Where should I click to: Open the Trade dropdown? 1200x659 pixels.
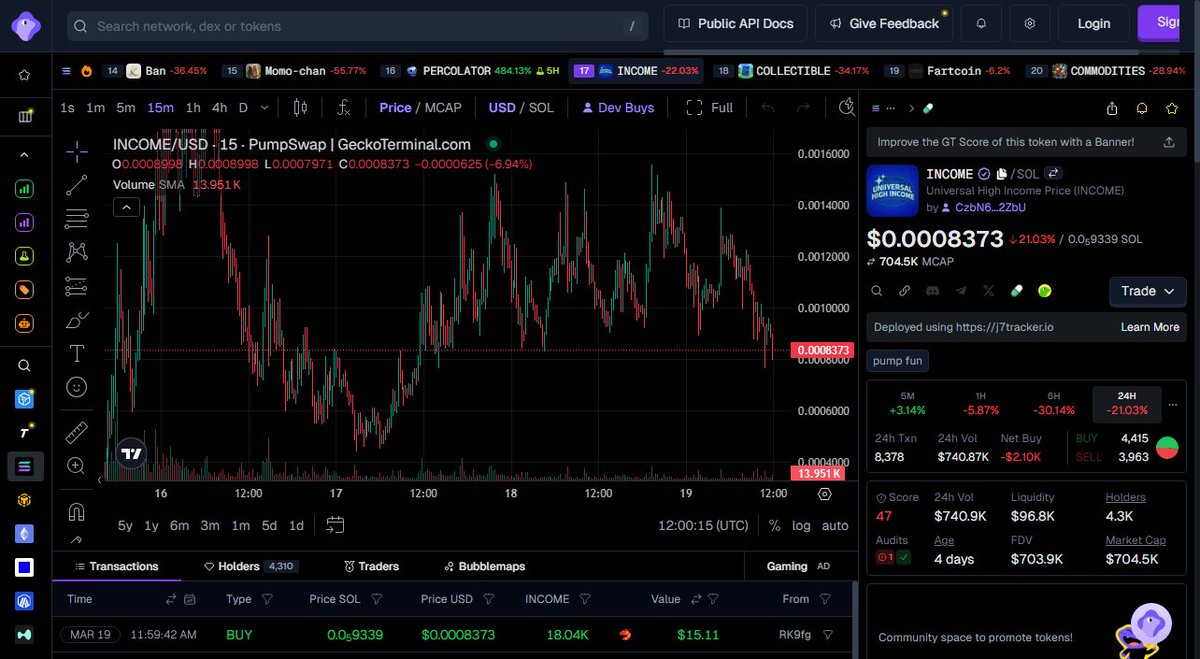coord(1148,291)
